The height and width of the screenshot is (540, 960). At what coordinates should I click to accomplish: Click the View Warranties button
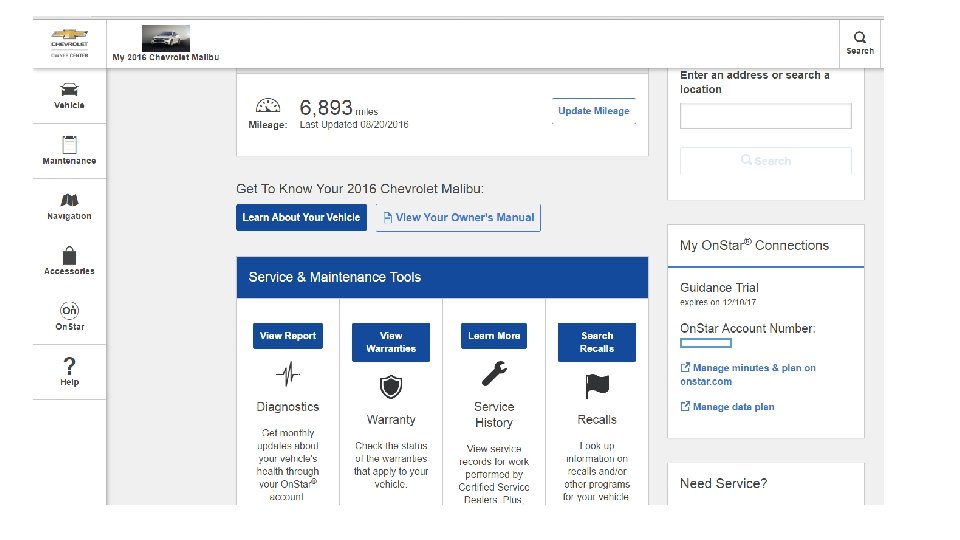[x=391, y=342]
